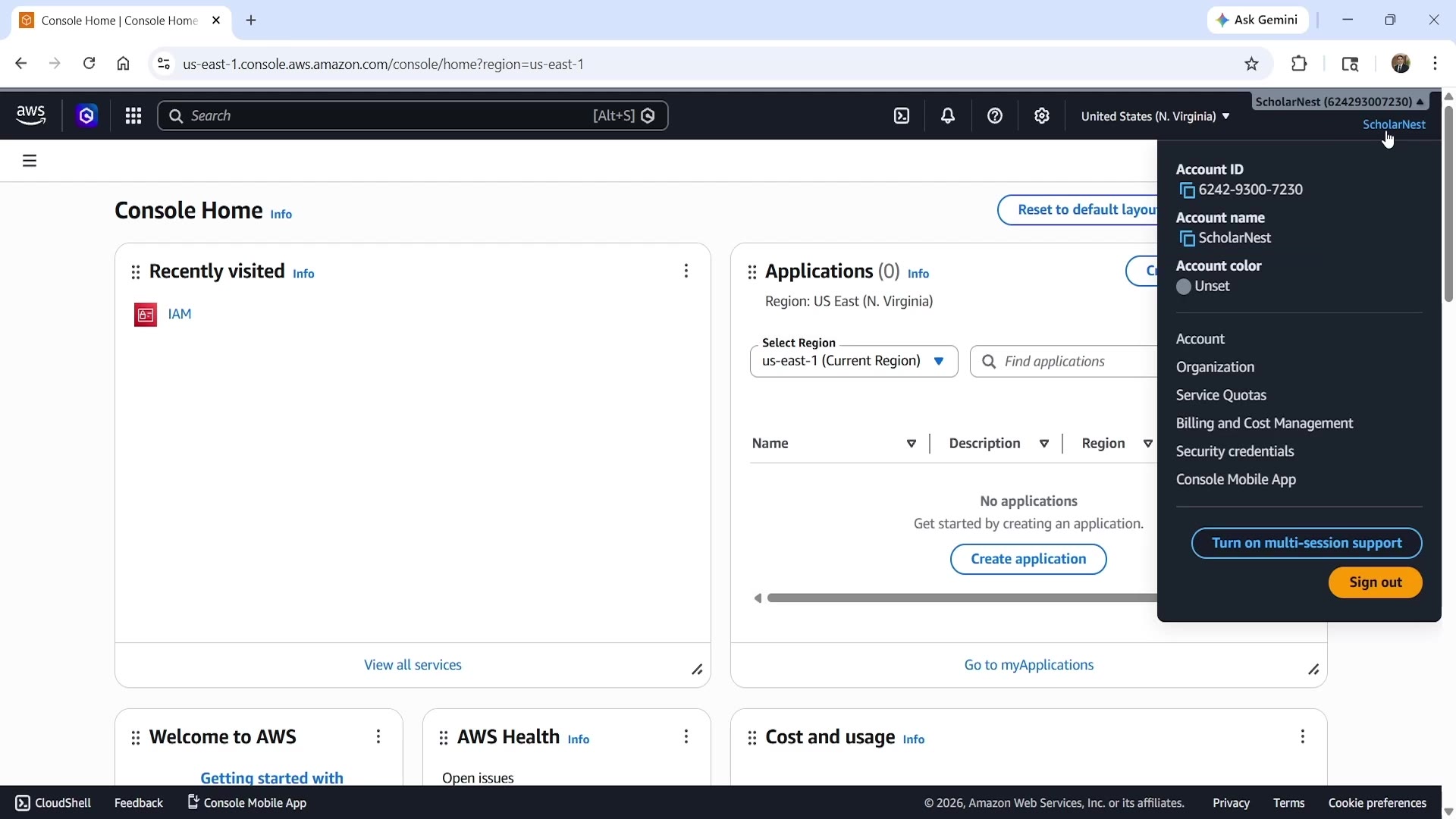Image resolution: width=1456 pixels, height=819 pixels.
Task: Click the page vertical scrollbar thumb
Action: click(1448, 204)
